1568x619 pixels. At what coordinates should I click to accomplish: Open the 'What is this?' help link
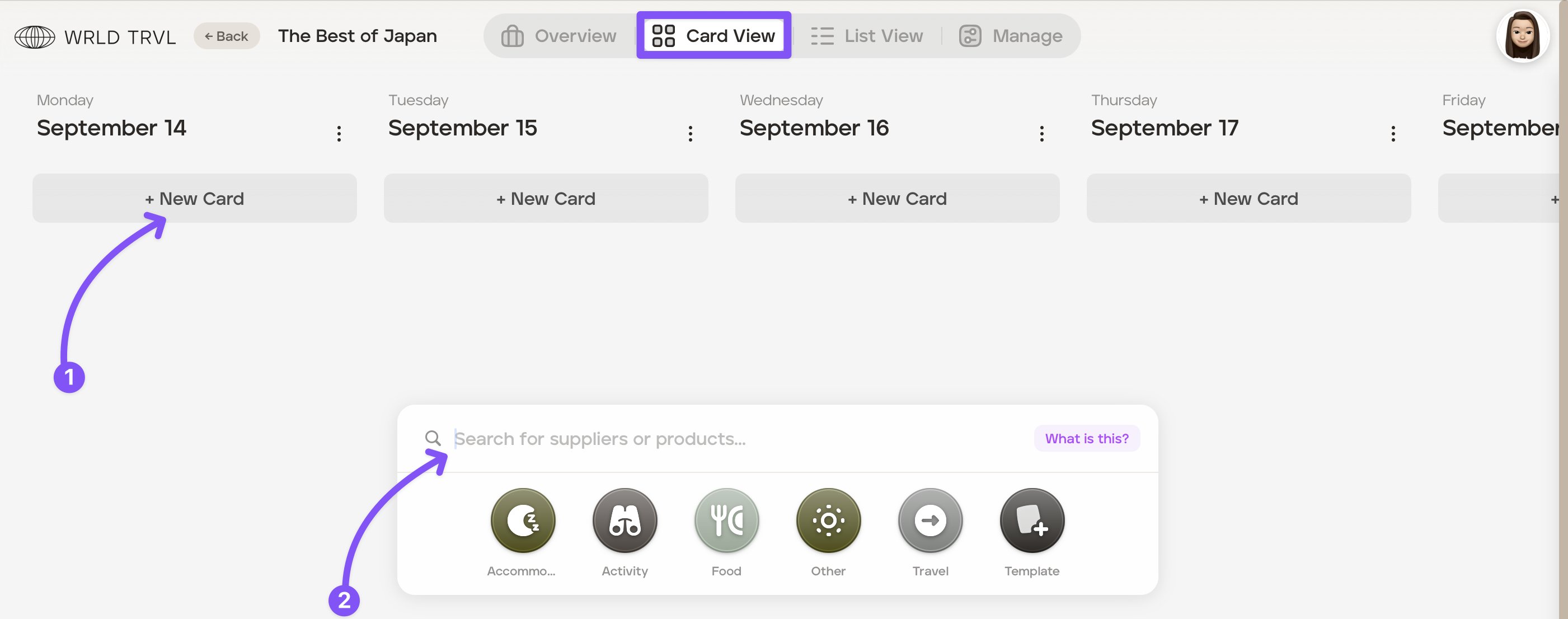[1087, 438]
